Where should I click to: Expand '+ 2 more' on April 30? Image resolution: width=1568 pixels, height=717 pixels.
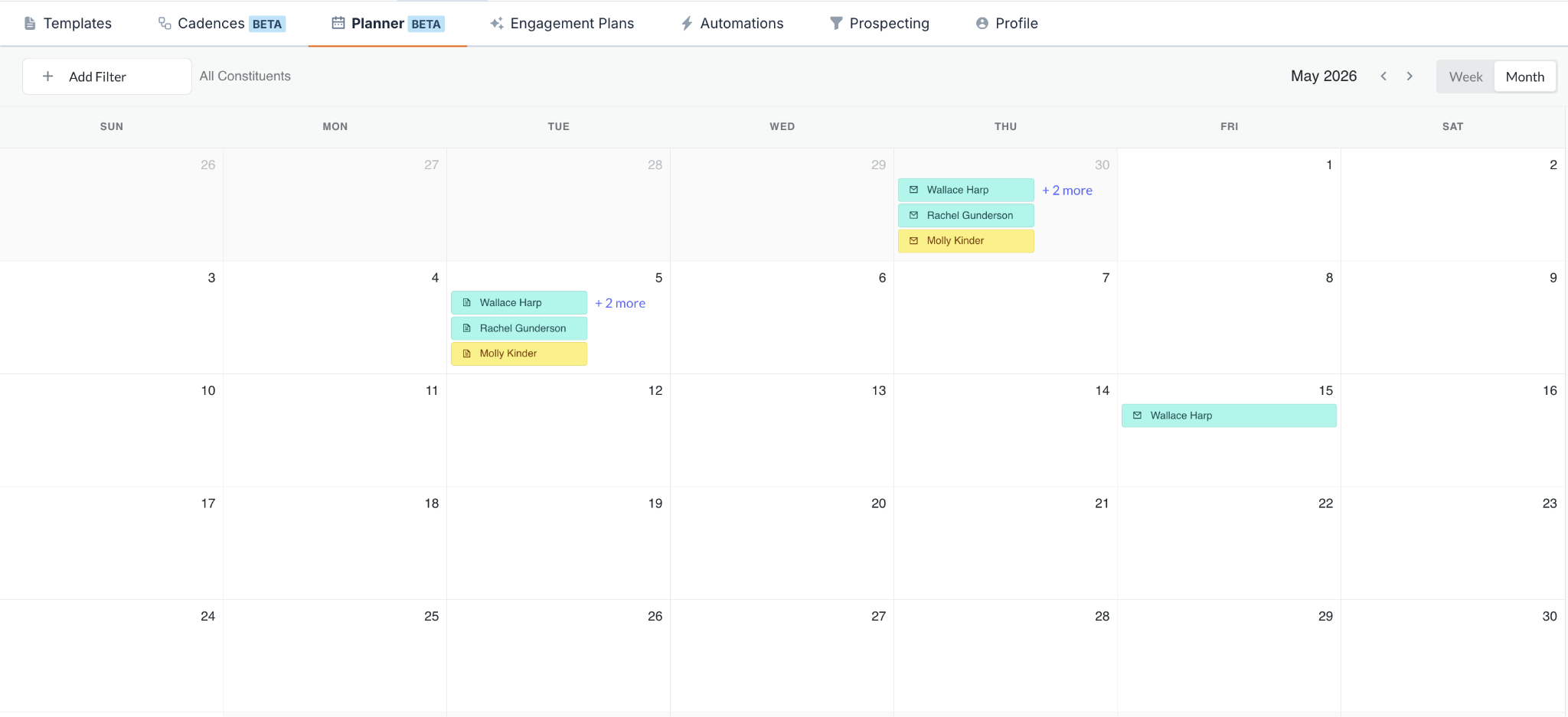pyautogui.click(x=1067, y=191)
